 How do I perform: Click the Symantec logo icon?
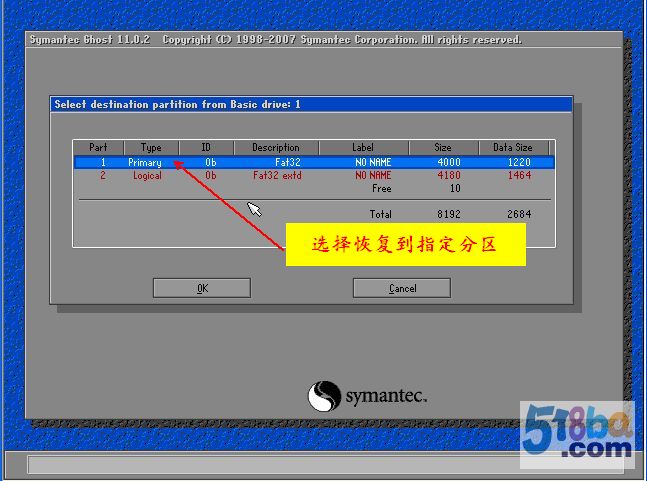pyautogui.click(x=324, y=396)
